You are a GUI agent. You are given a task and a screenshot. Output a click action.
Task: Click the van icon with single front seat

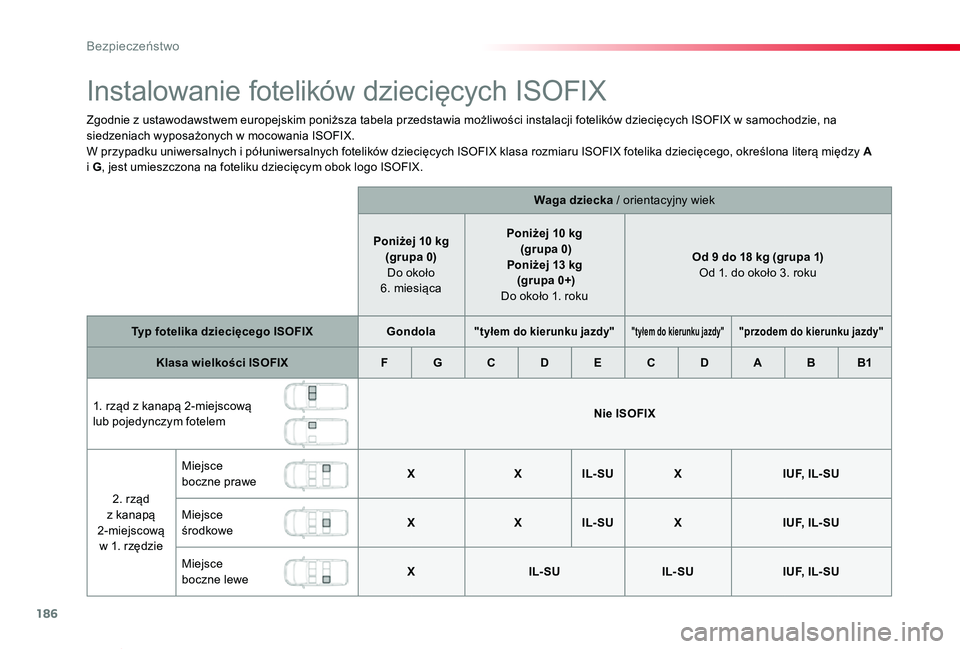[317, 432]
